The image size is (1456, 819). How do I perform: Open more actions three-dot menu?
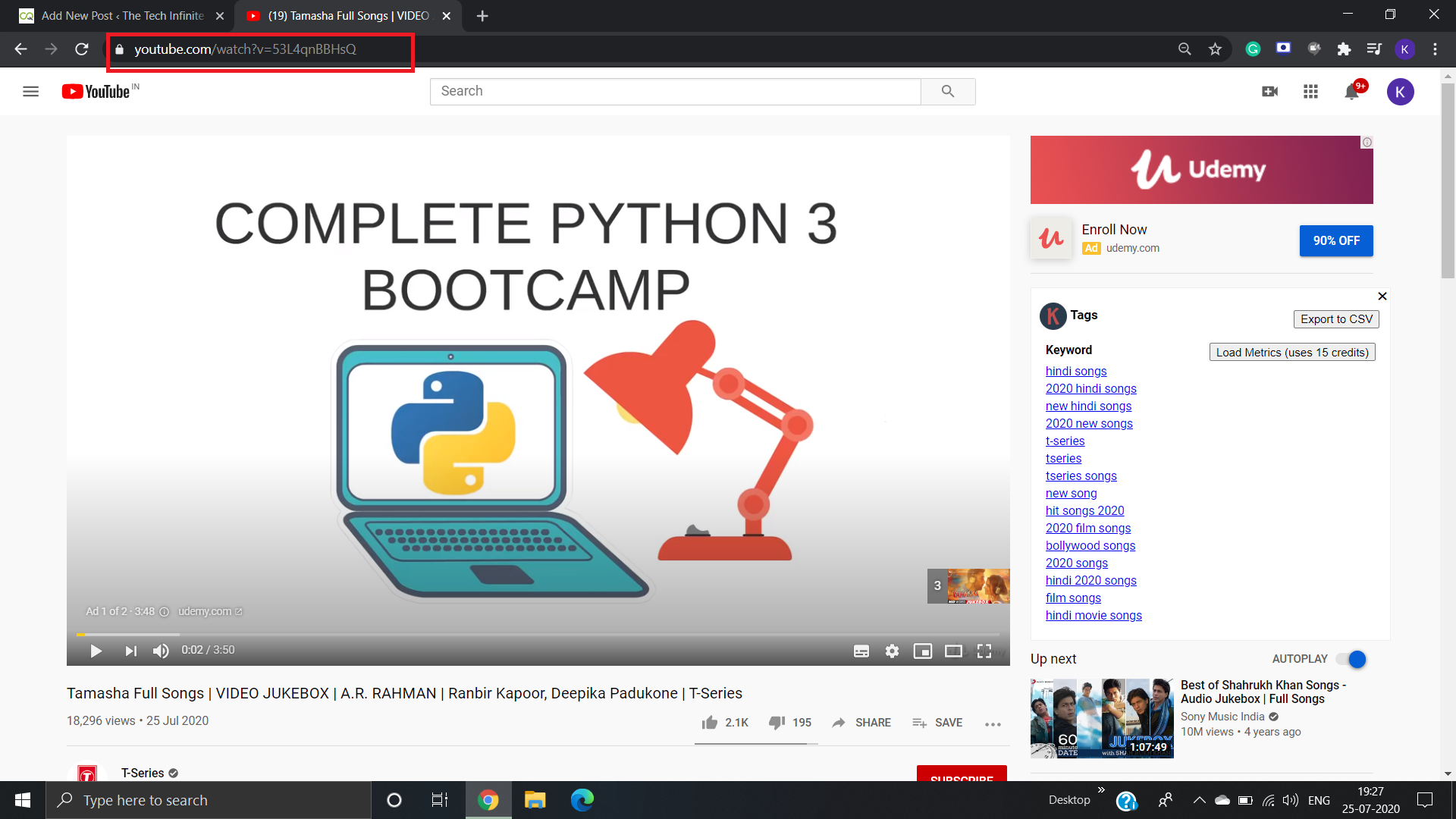(x=993, y=724)
